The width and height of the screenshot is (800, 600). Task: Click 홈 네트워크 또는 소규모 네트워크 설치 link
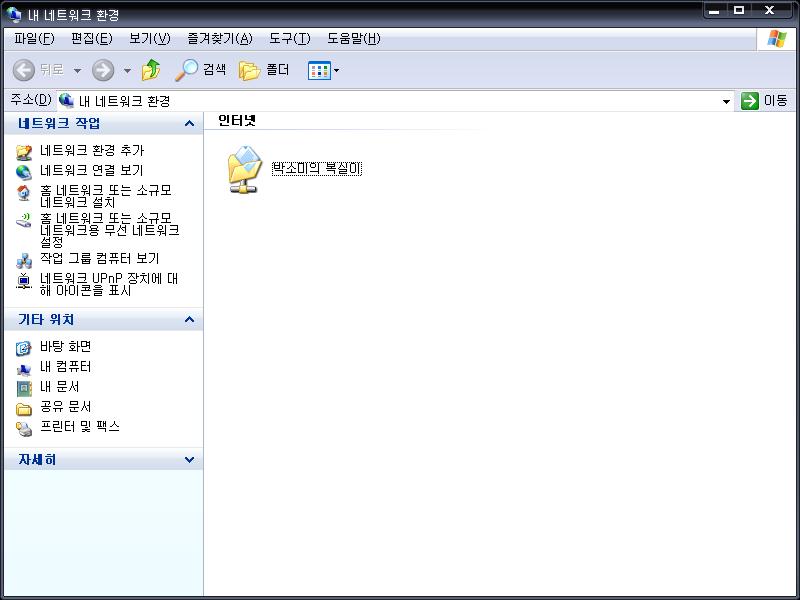(106, 196)
